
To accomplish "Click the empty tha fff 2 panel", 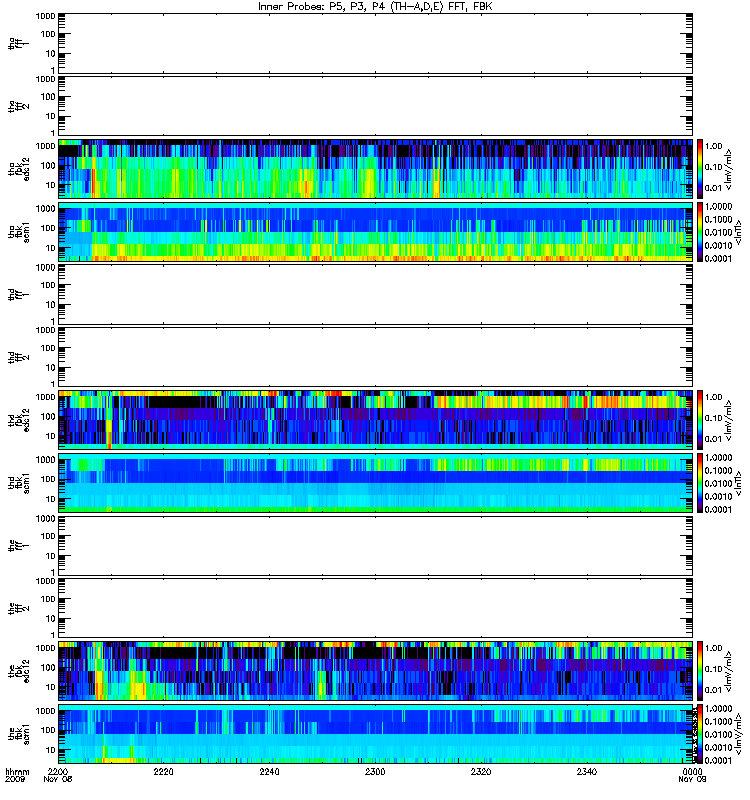I will (x=376, y=106).
